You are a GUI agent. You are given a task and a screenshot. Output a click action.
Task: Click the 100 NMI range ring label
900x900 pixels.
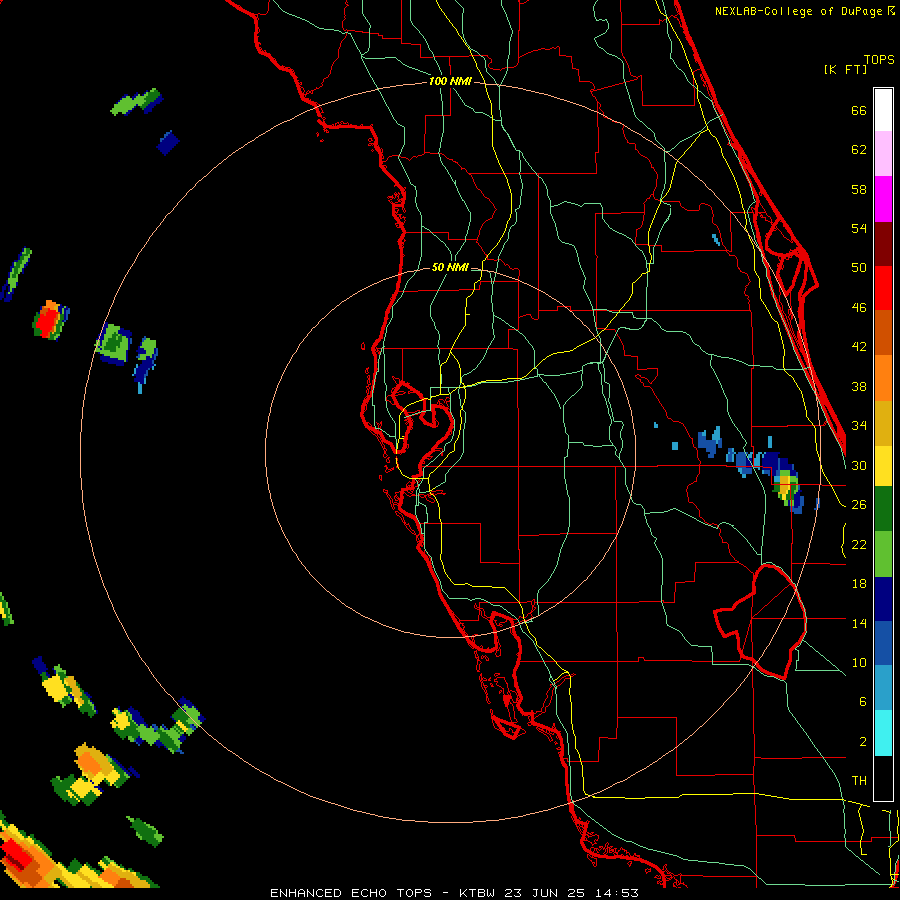(x=450, y=81)
